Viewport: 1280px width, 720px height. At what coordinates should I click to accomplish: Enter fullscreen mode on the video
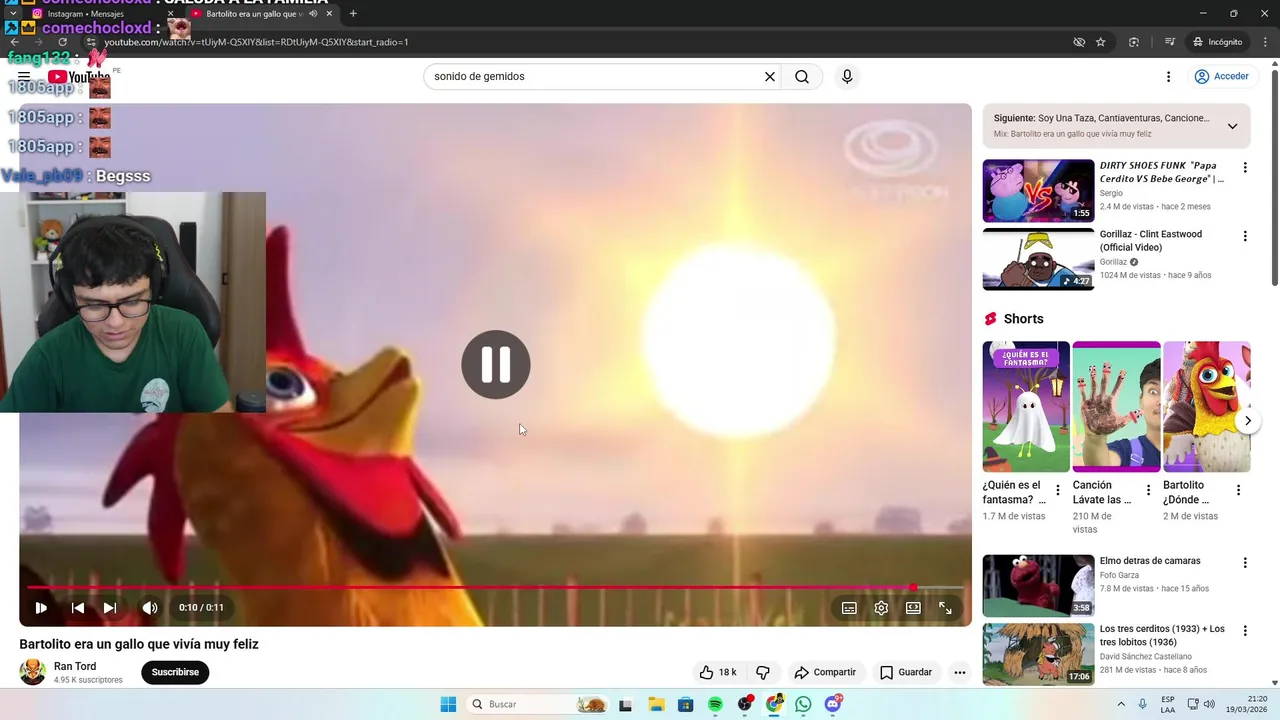945,608
